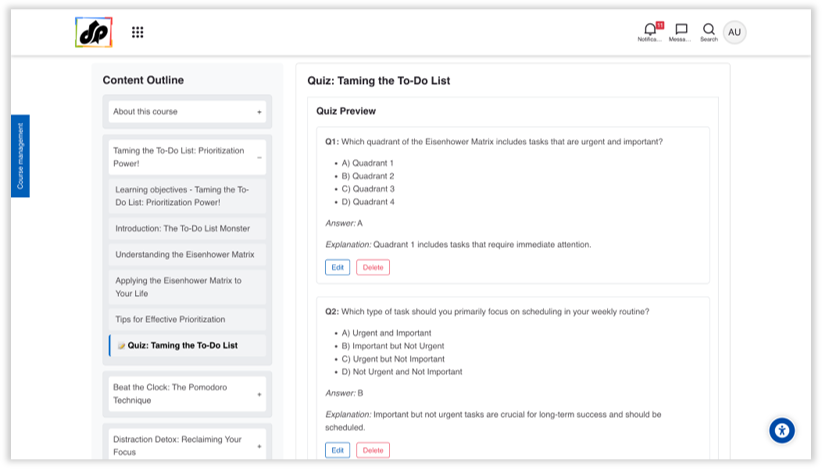Open the AU user avatar menu
Viewport: 822px width, 469px height.
[734, 32]
